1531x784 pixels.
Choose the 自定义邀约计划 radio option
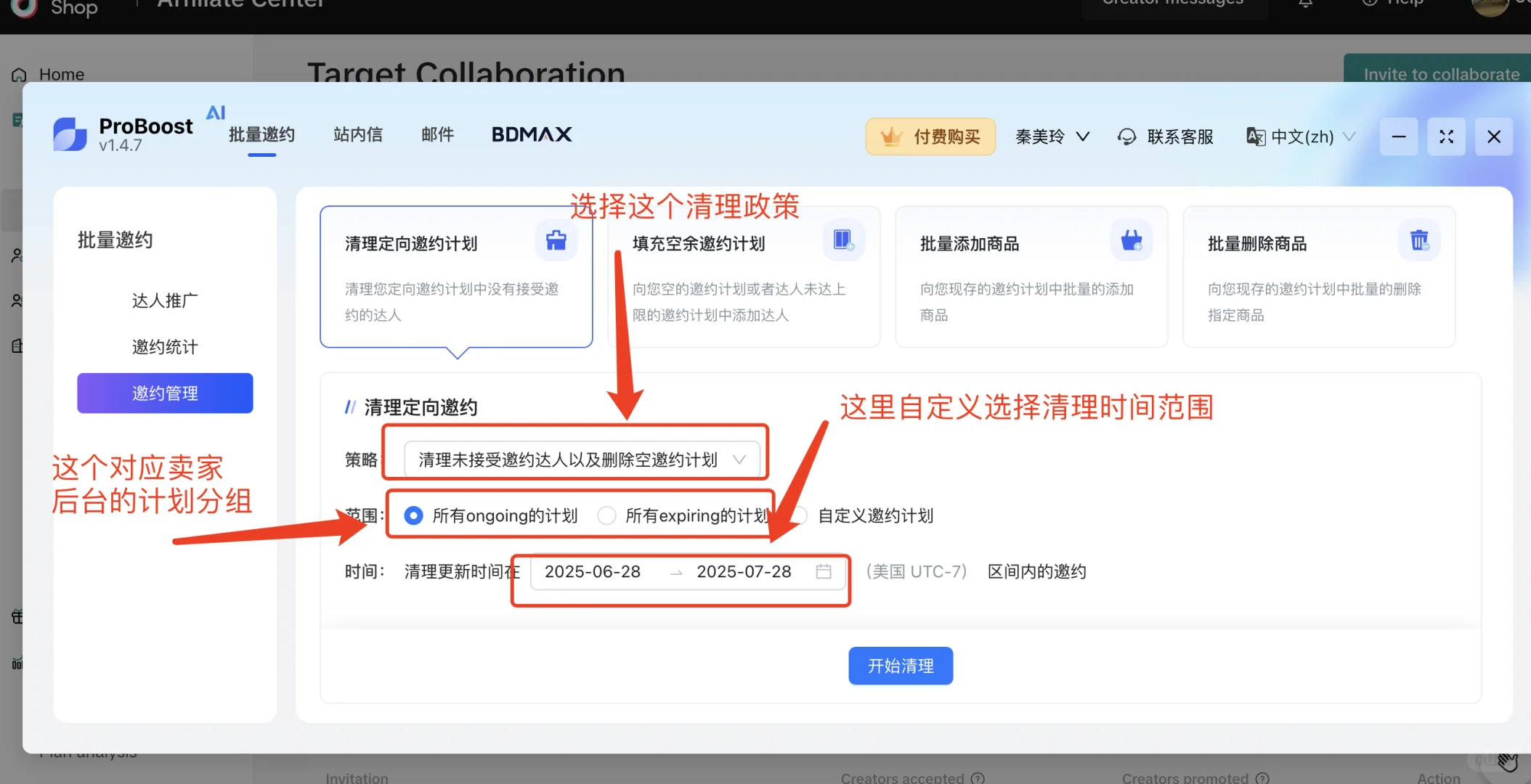coord(799,516)
